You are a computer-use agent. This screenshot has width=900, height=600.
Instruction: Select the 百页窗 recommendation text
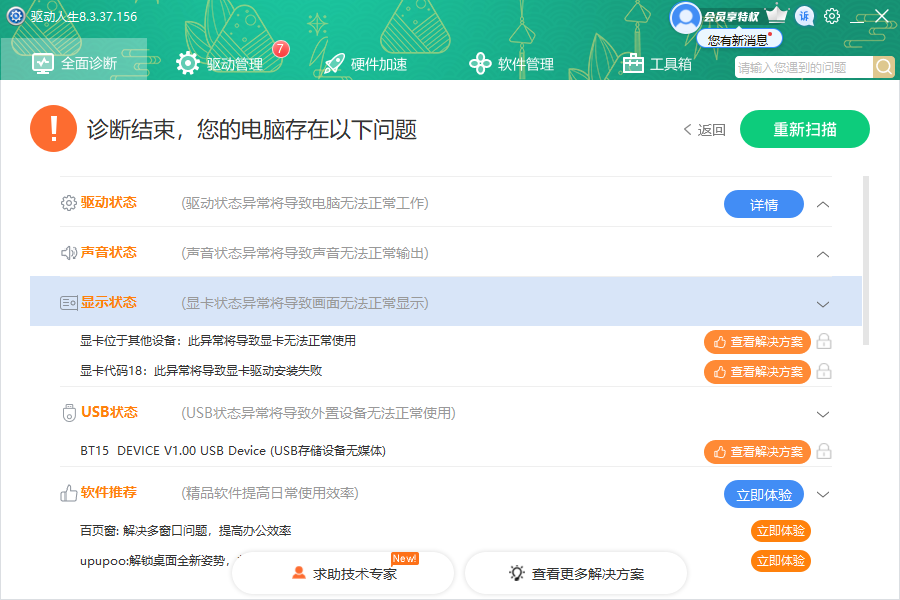pos(185,531)
